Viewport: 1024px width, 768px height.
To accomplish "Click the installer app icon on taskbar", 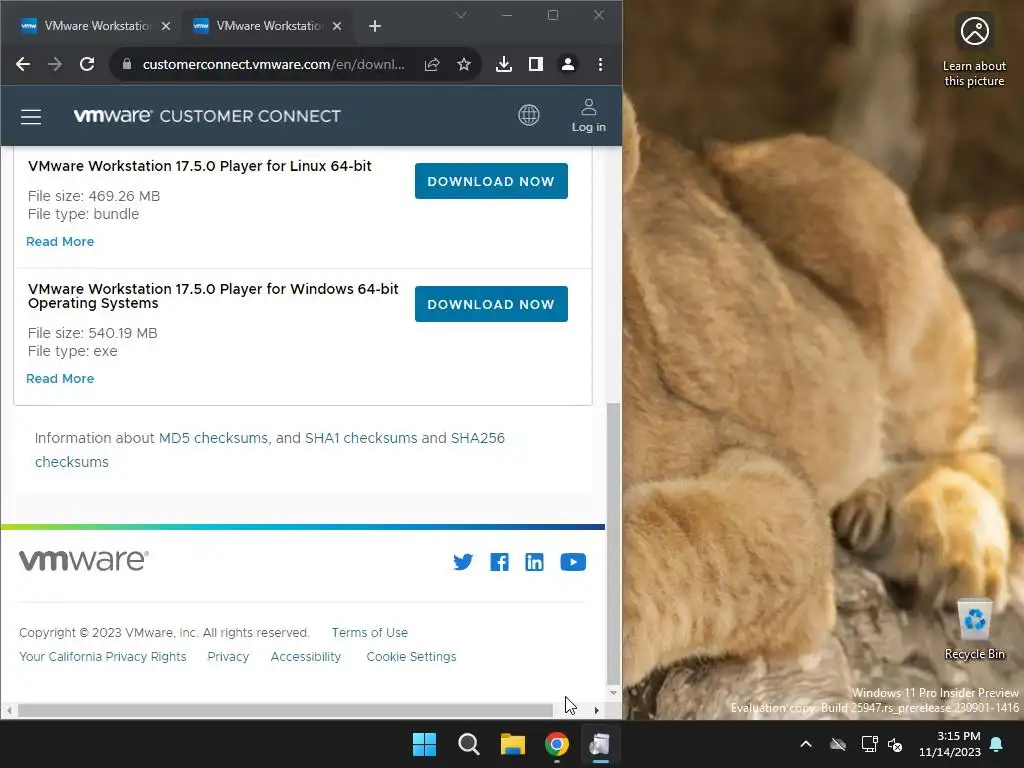I will [x=600, y=744].
